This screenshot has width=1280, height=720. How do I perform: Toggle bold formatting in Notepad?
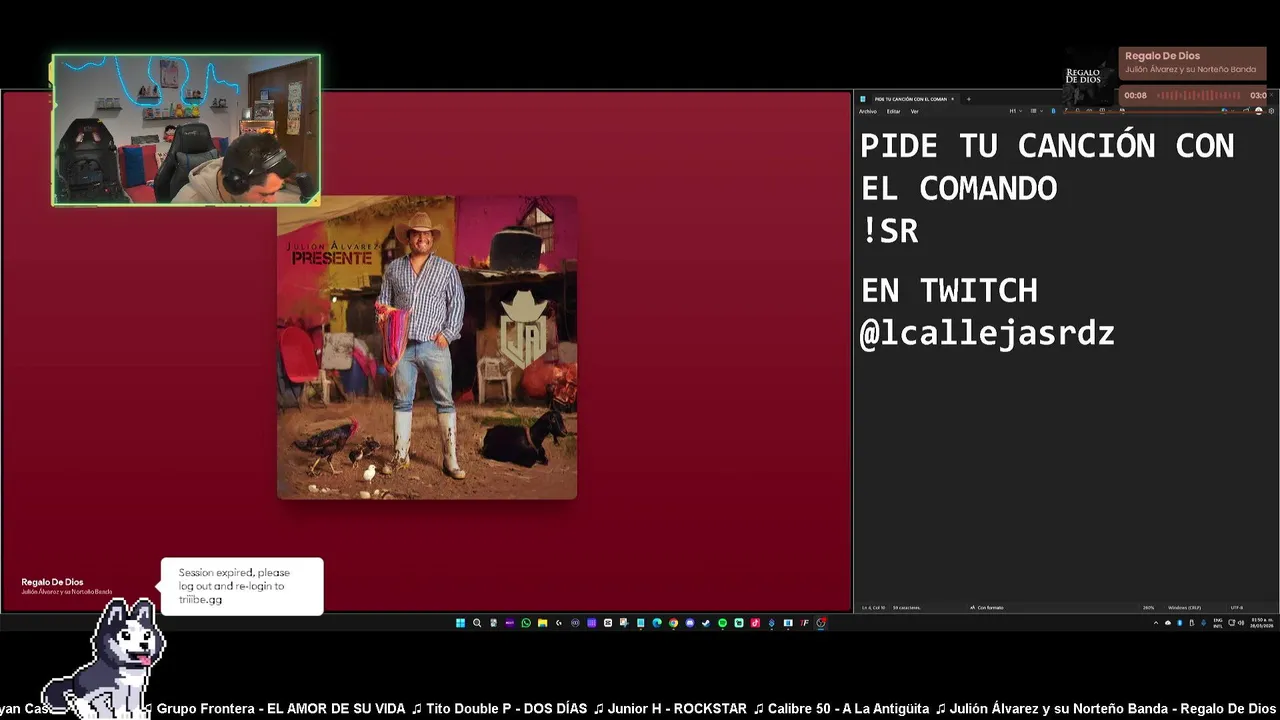(x=1053, y=111)
